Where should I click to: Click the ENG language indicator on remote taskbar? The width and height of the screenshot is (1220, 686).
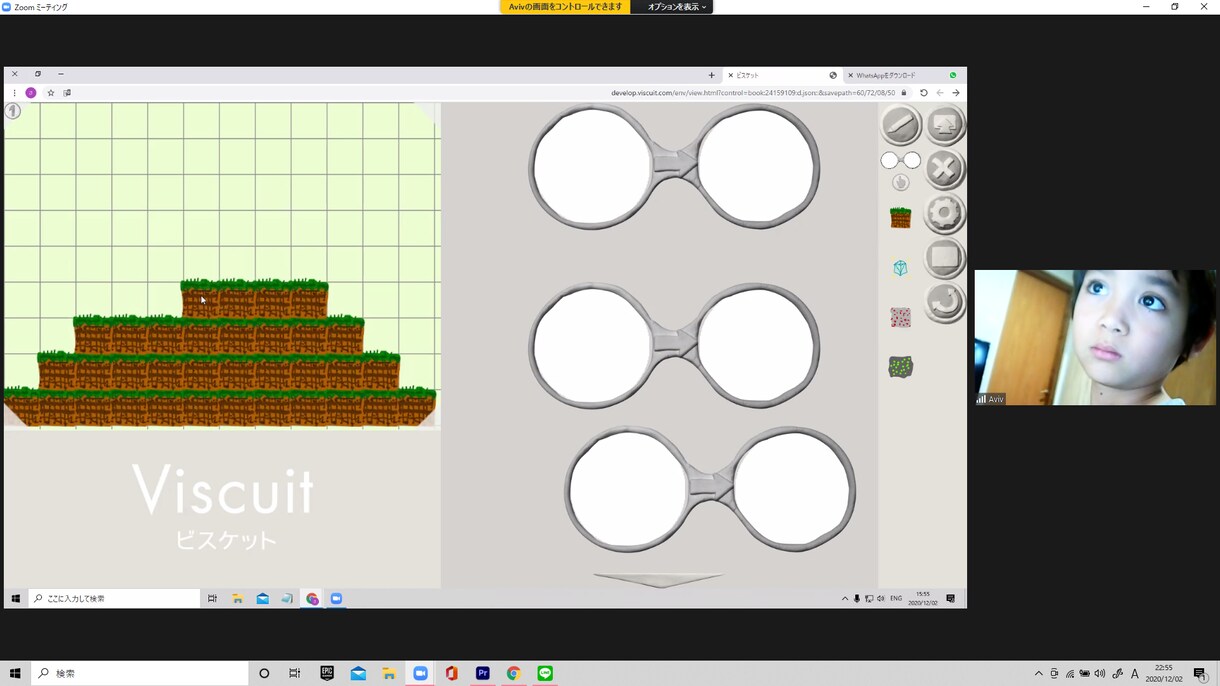(x=896, y=598)
